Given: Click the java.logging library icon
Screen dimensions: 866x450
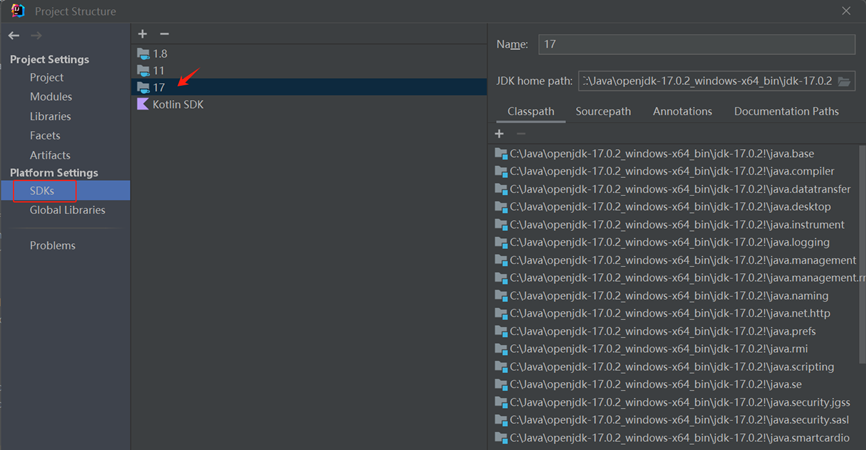Looking at the screenshot, I should pyautogui.click(x=501, y=242).
